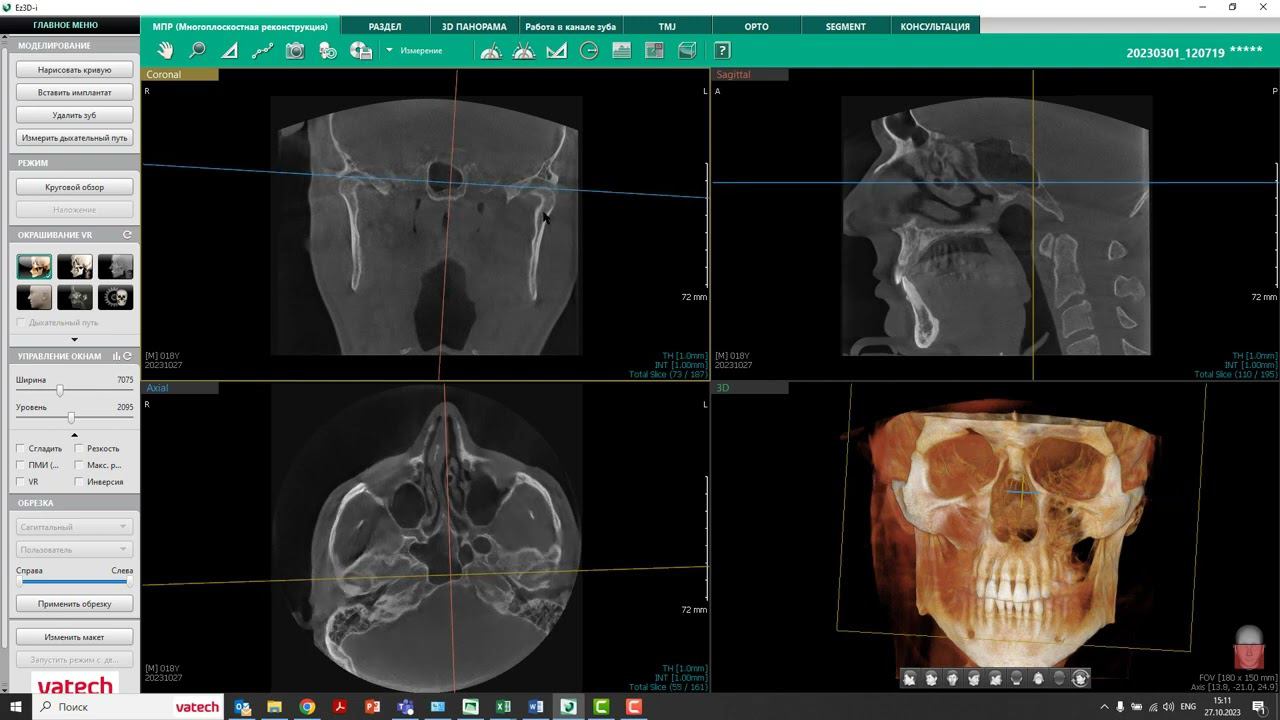Screen dimensions: 1280x720
Task: Reset VR coloring with refresh icon
Action: [x=127, y=235]
